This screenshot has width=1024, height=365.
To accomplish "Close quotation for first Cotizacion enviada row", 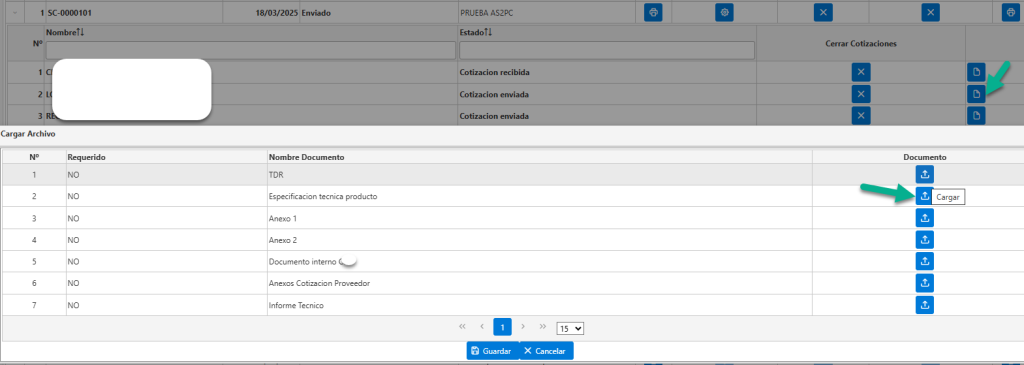I will [861, 94].
